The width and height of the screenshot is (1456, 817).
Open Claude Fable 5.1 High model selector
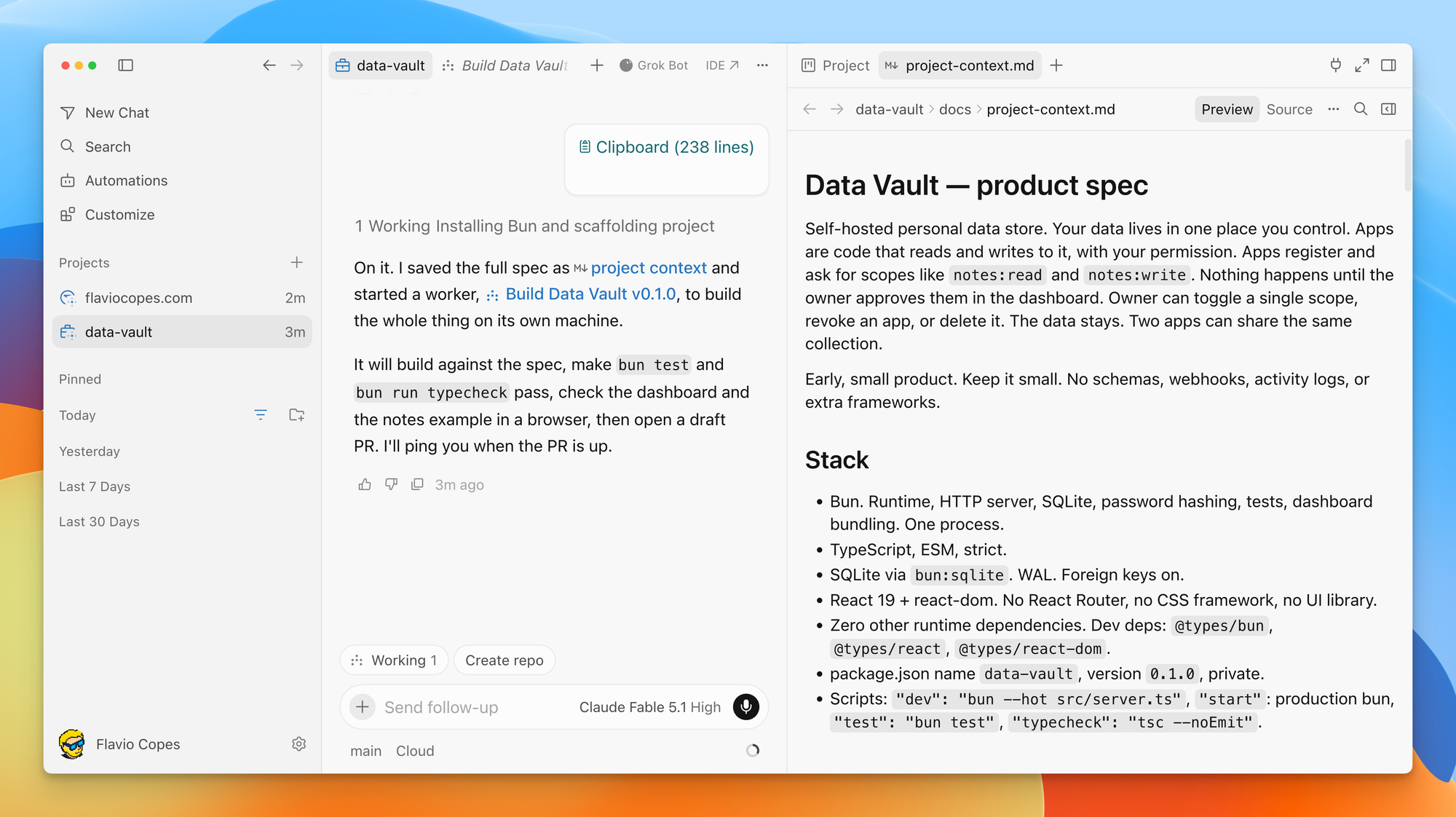(649, 707)
